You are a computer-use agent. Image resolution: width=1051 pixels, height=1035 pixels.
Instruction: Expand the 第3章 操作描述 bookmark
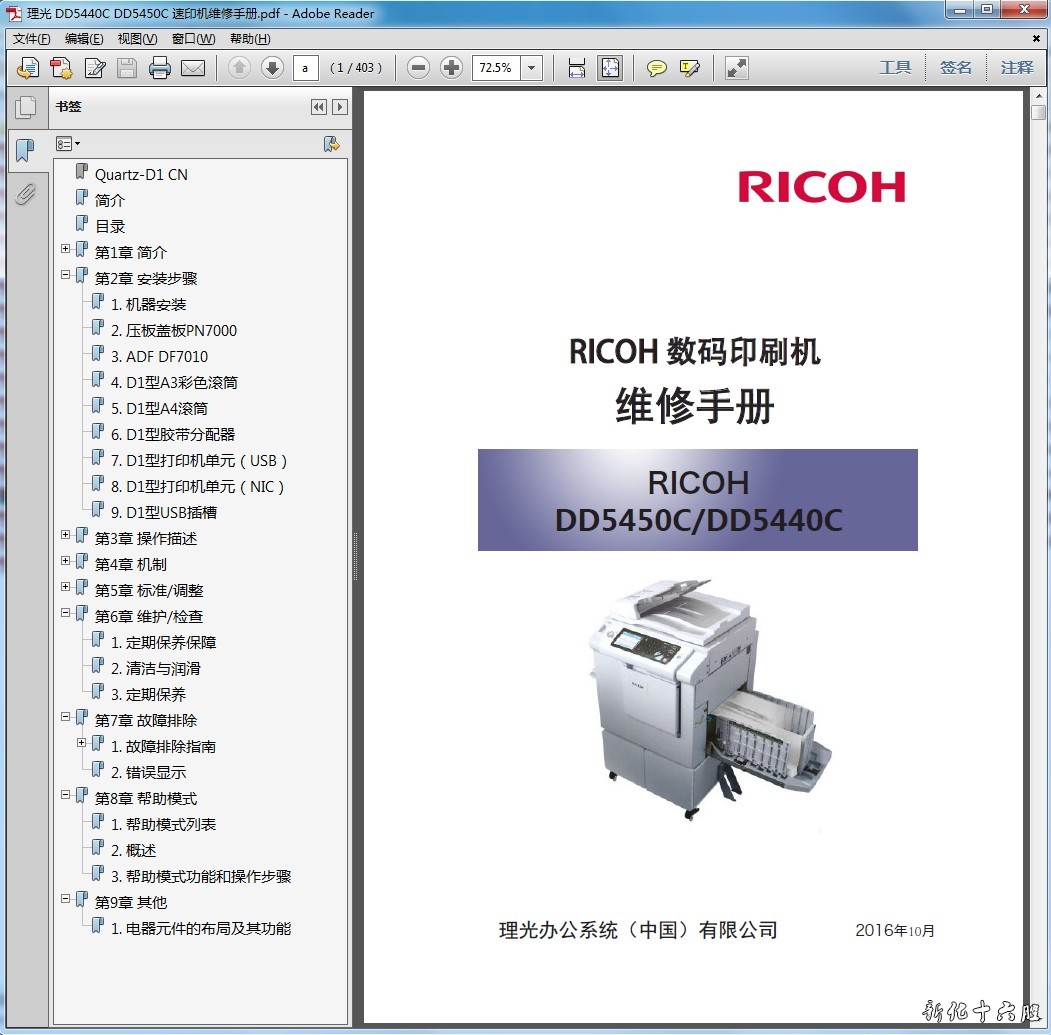pyautogui.click(x=66, y=536)
